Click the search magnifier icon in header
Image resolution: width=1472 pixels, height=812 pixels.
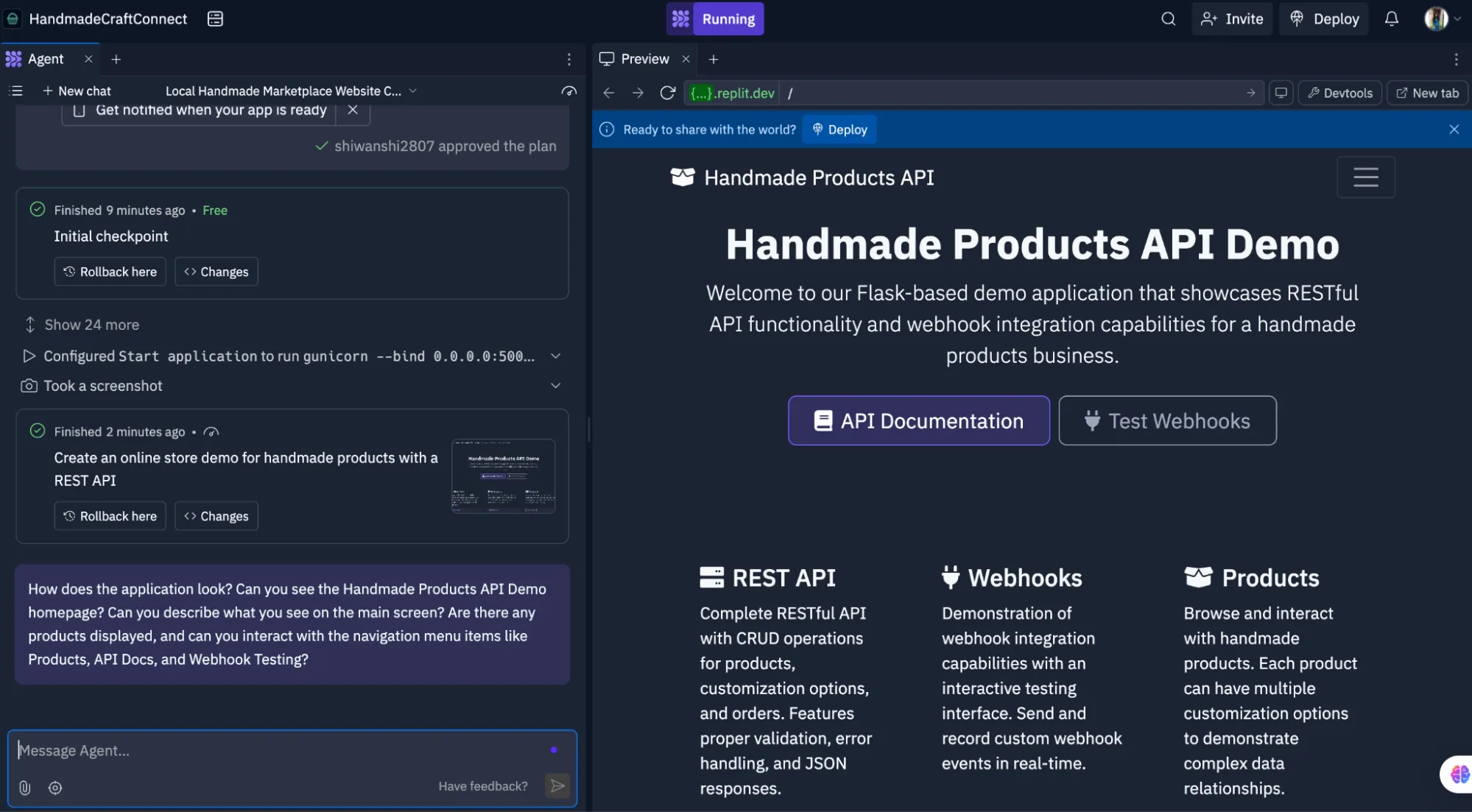tap(1168, 19)
